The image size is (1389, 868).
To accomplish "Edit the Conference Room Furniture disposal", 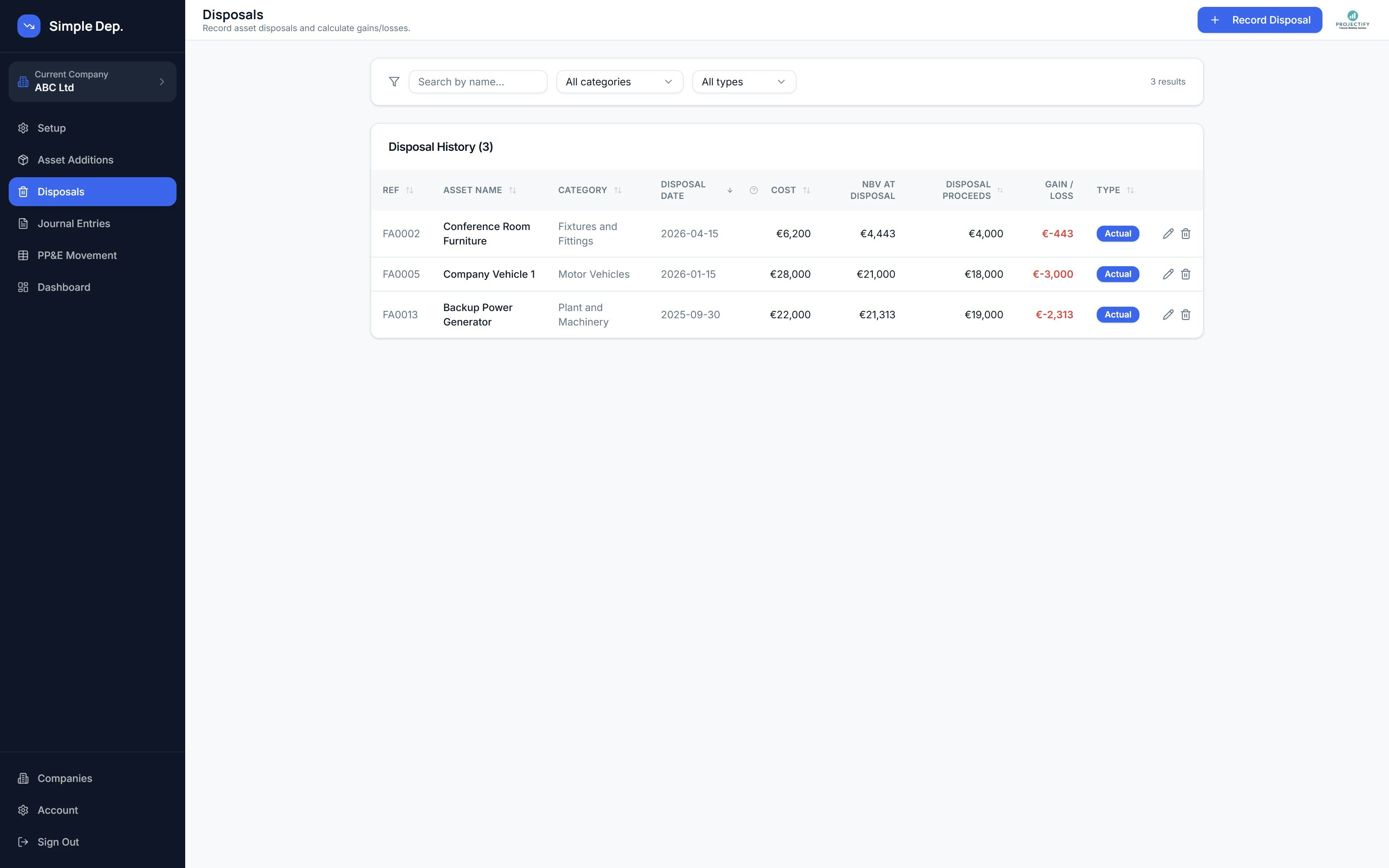I will (x=1168, y=234).
